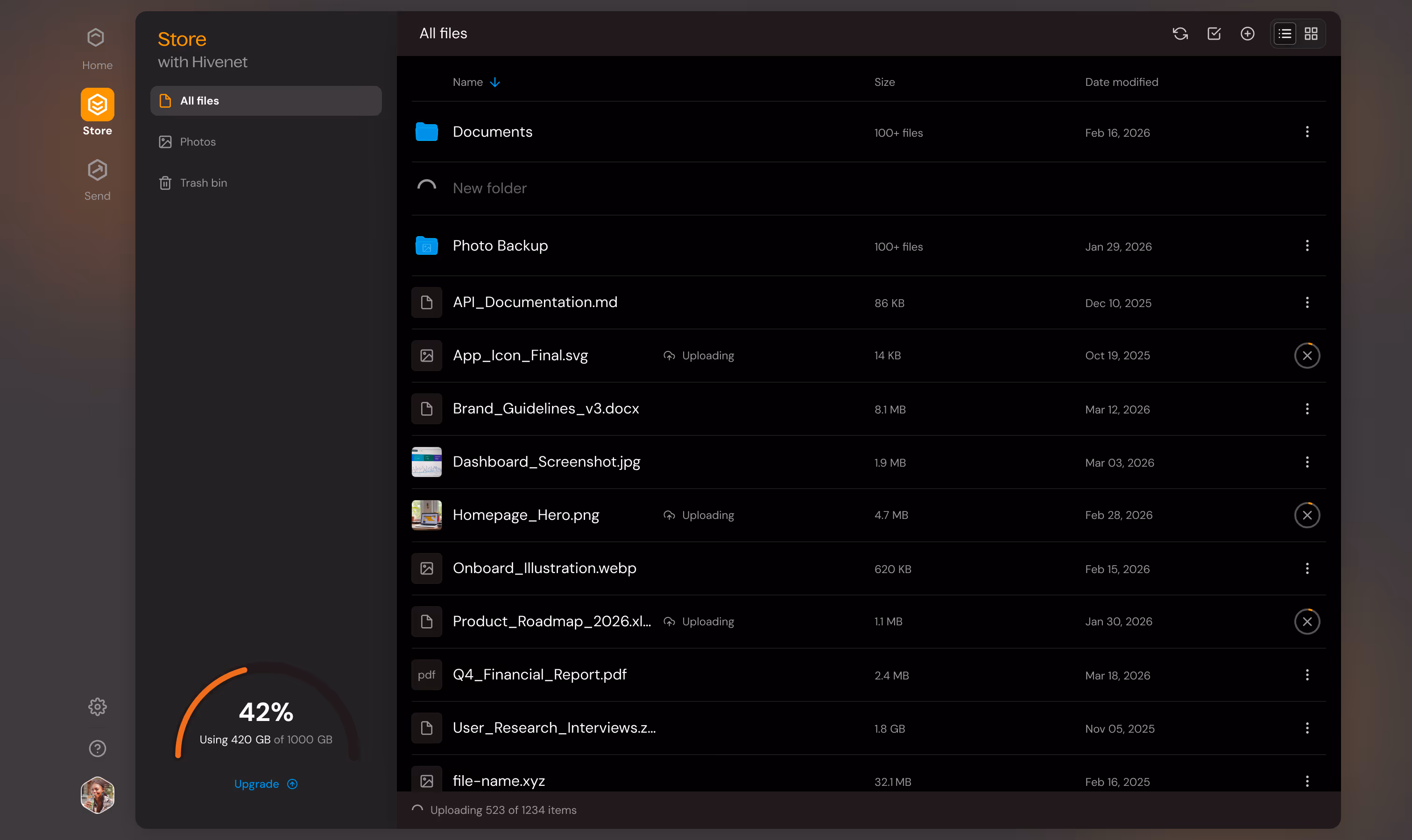The height and width of the screenshot is (840, 1412).
Task: Toggle sort order on Name column
Action: point(476,82)
